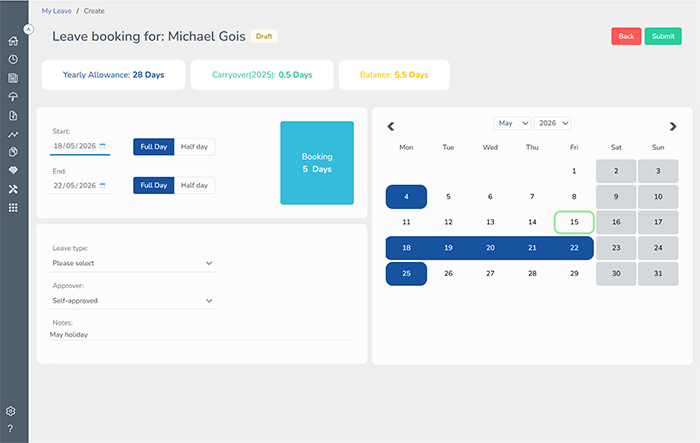Open the trend line chart icon
The height and width of the screenshot is (443, 700).
[13, 134]
